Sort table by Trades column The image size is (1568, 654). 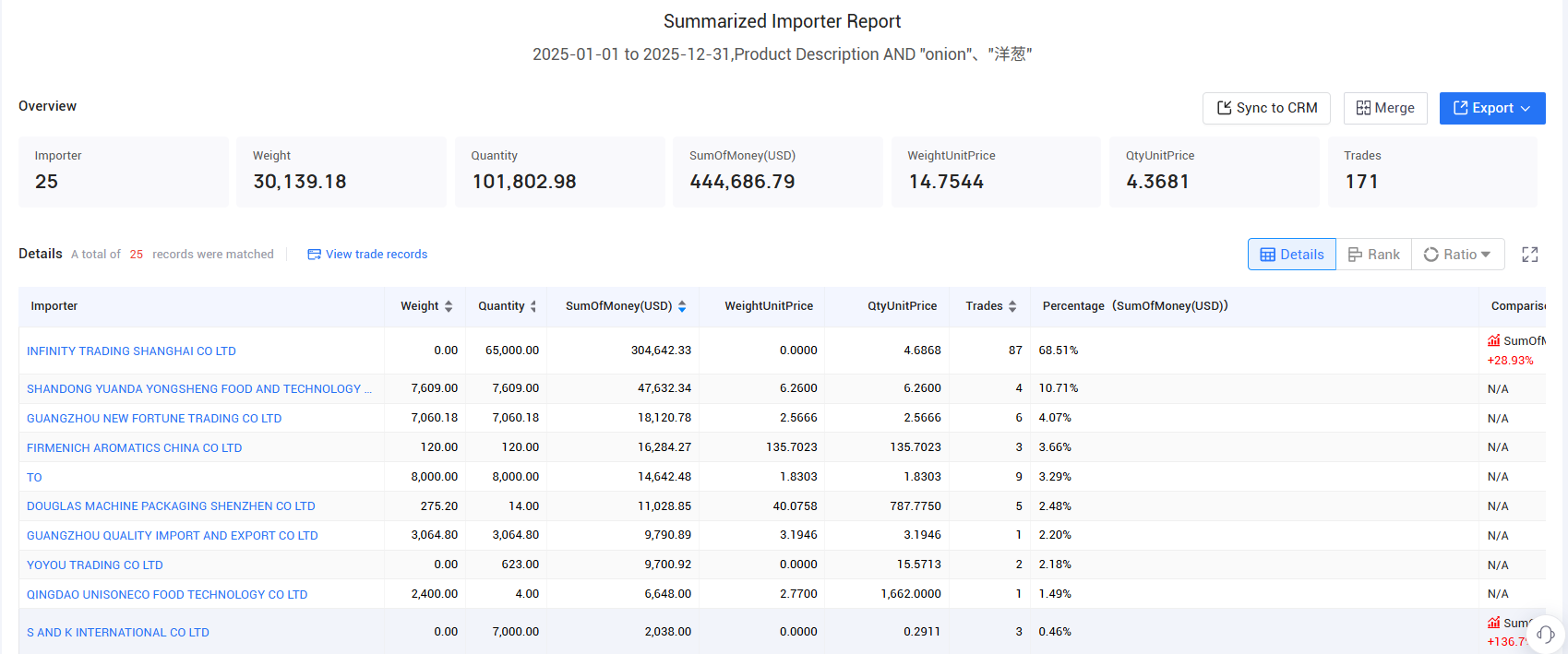(x=1012, y=306)
